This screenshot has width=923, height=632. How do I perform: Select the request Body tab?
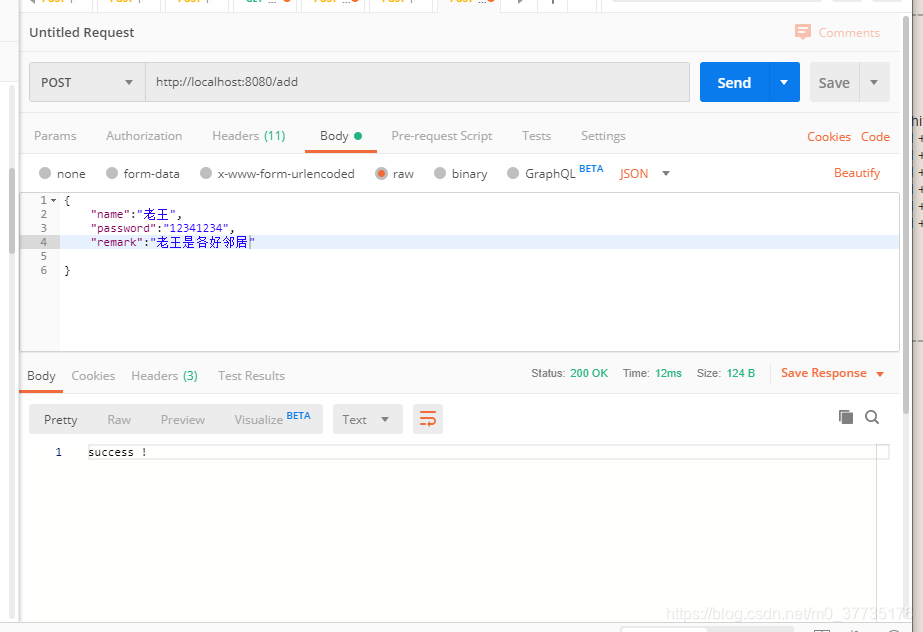(340, 136)
